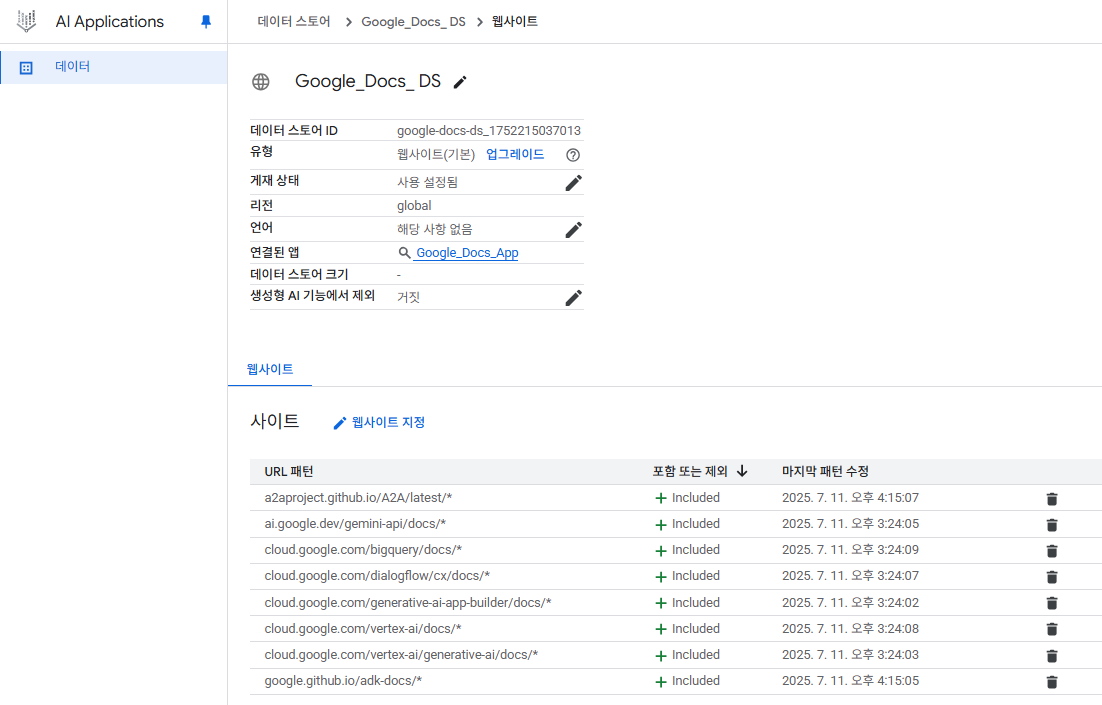The height and width of the screenshot is (705, 1102).
Task: Delete generative-ai-app-builder/docs/* pattern
Action: click(1052, 603)
